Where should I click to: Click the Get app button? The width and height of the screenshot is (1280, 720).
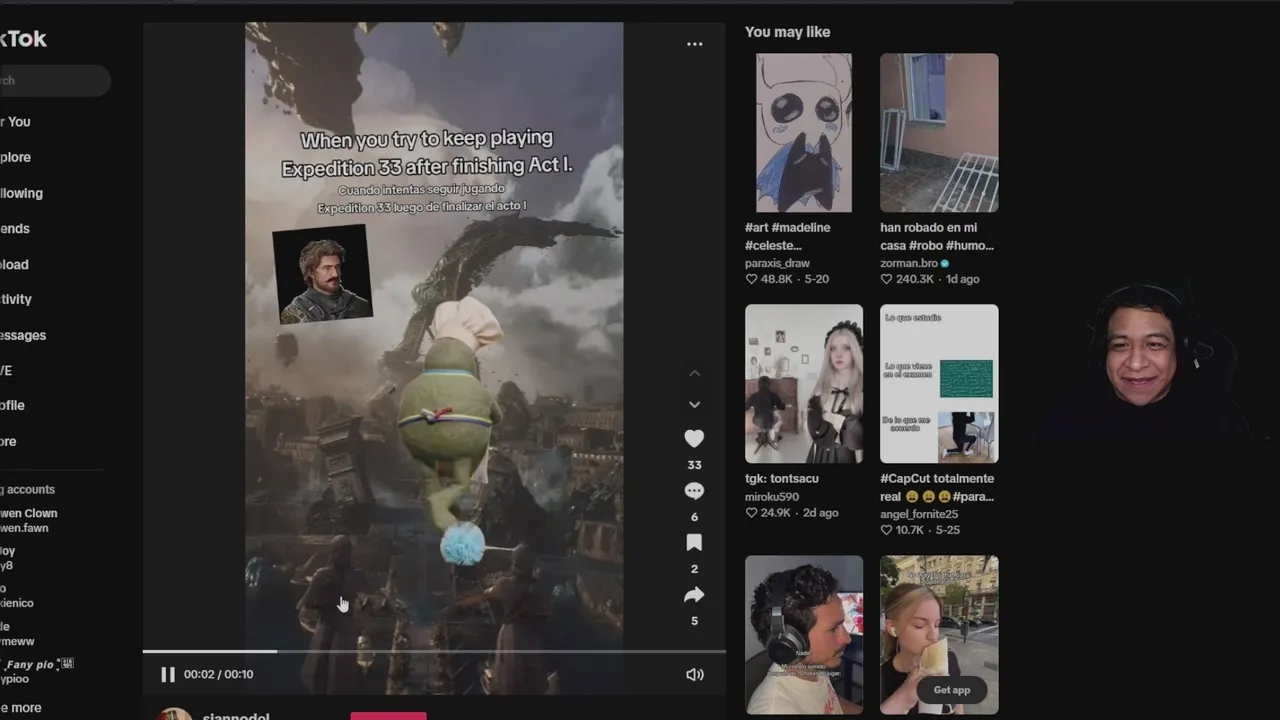pos(952,690)
